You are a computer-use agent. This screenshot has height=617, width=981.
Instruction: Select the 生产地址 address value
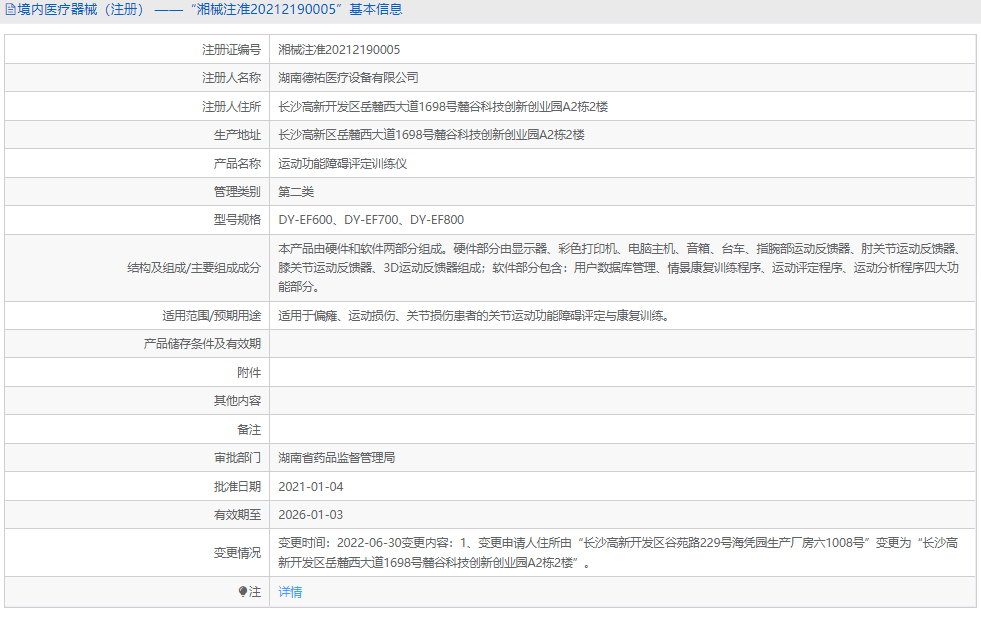(x=432, y=135)
